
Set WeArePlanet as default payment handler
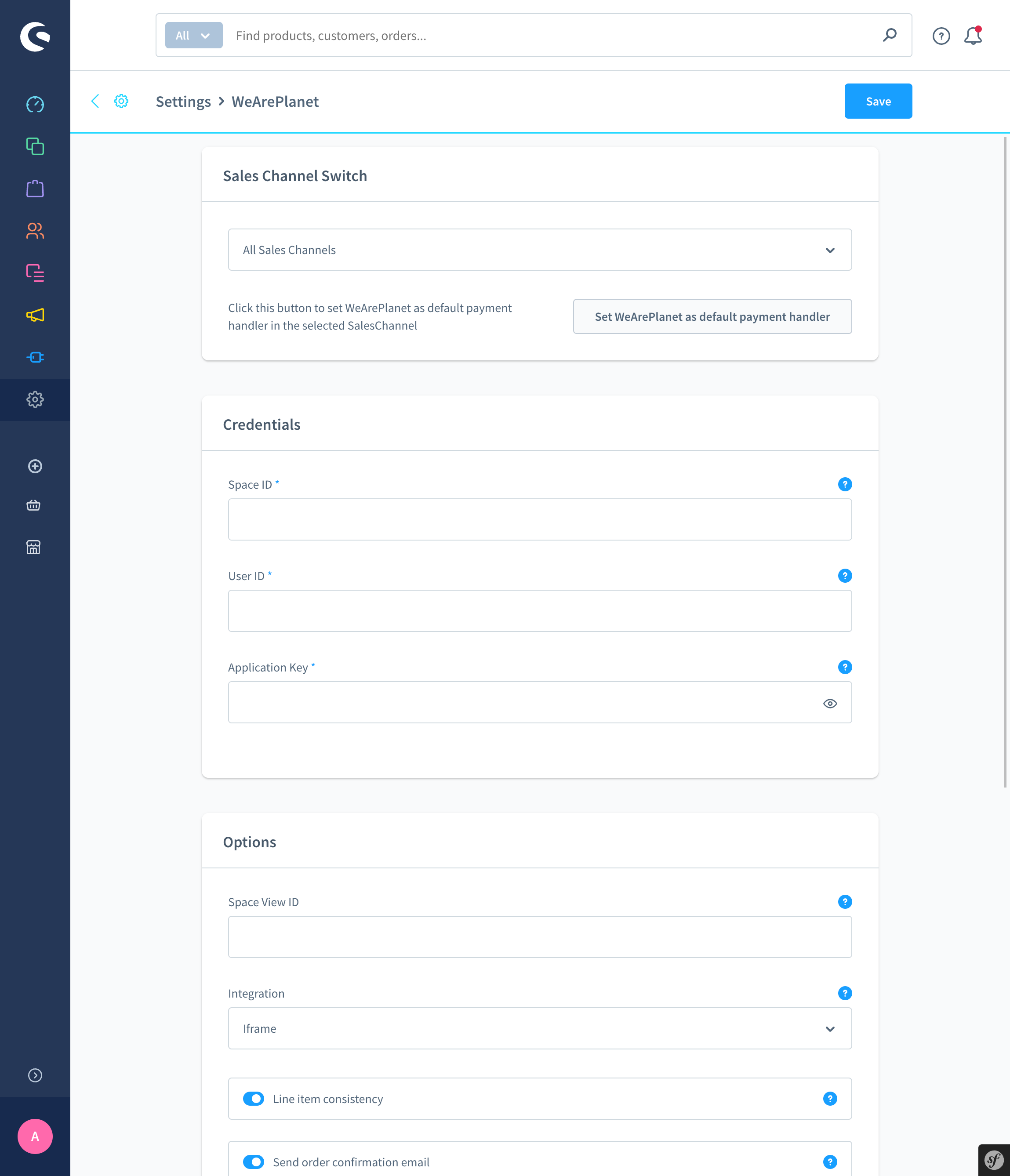click(712, 317)
